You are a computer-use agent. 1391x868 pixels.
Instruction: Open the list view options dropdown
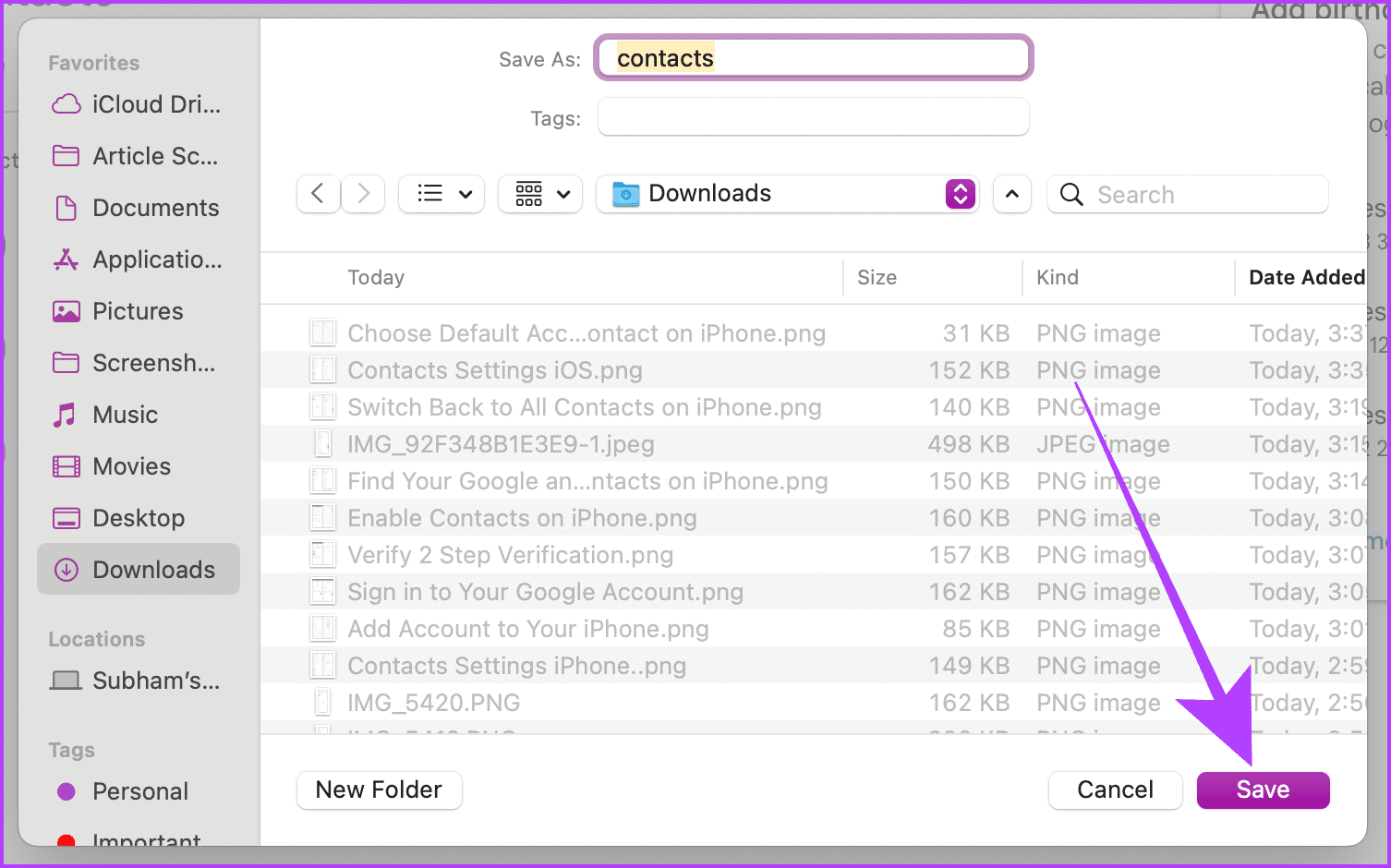pos(466,194)
